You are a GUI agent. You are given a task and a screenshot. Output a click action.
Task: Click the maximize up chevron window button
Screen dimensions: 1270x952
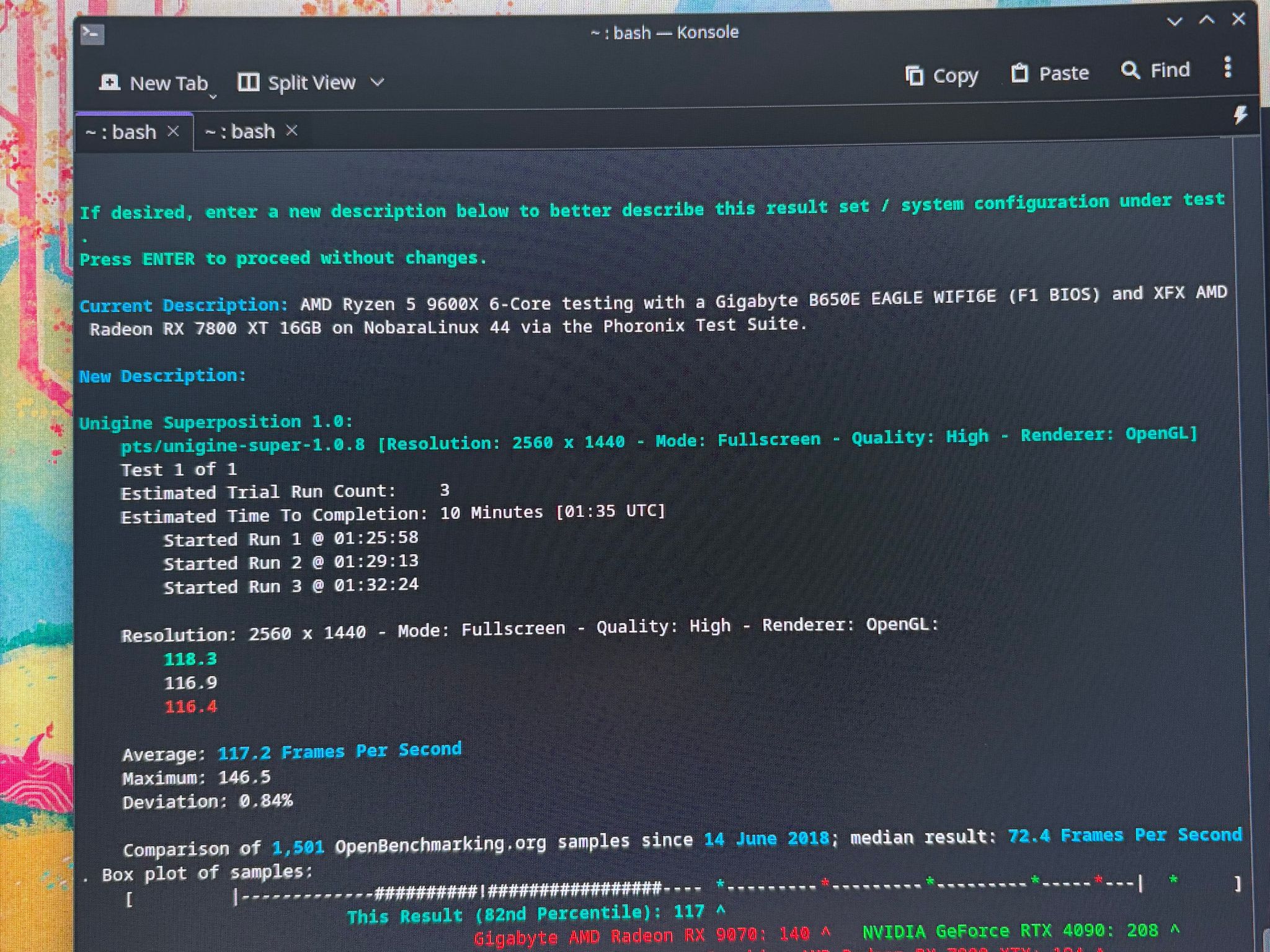pyautogui.click(x=1206, y=20)
